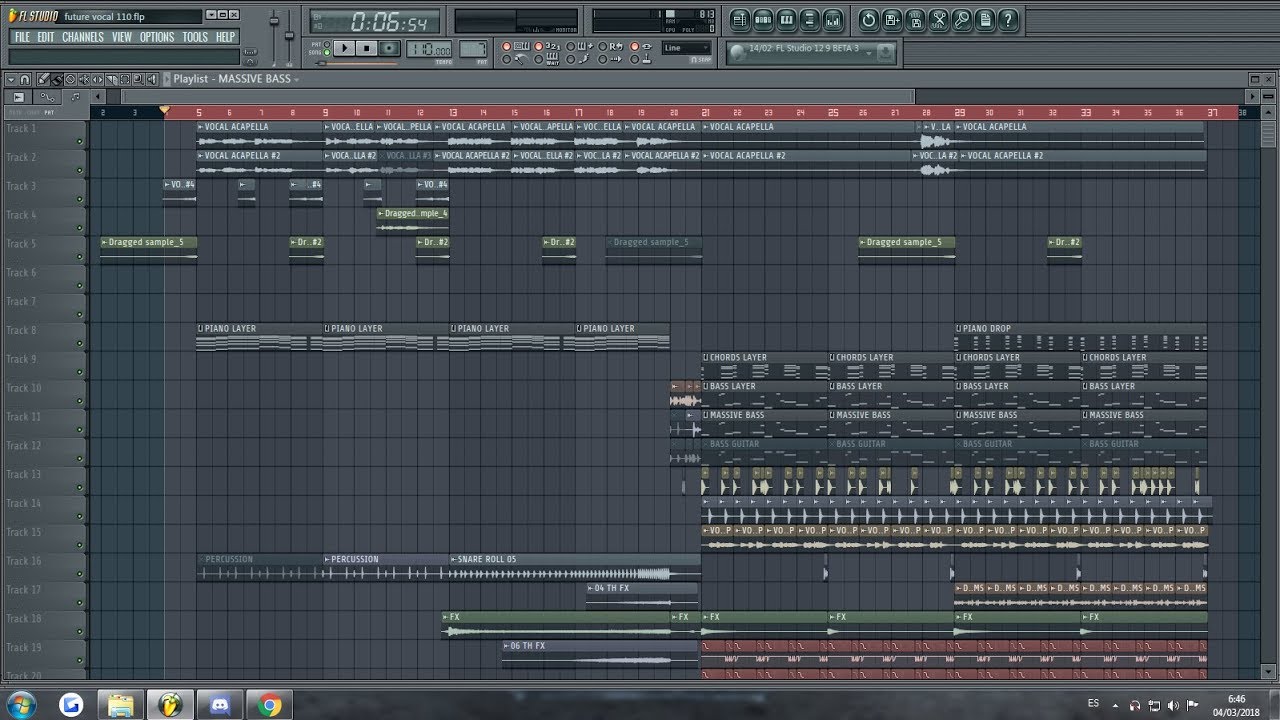Open the news panel dropdown arrow
This screenshot has width=1280, height=720.
869,52
